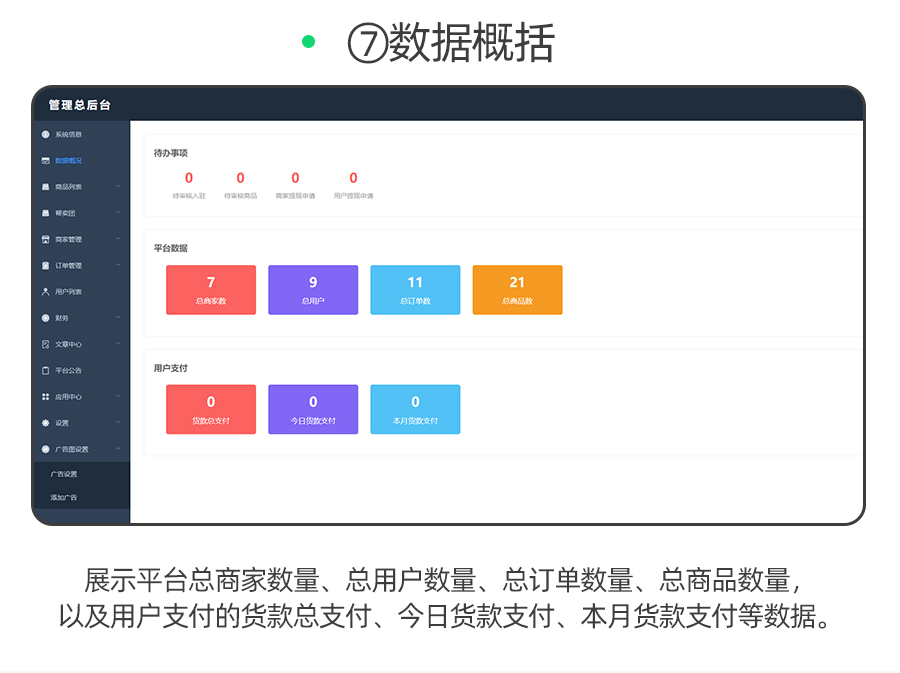Click the 数据概况 icon in sidebar
The image size is (900, 673).
click(45, 160)
